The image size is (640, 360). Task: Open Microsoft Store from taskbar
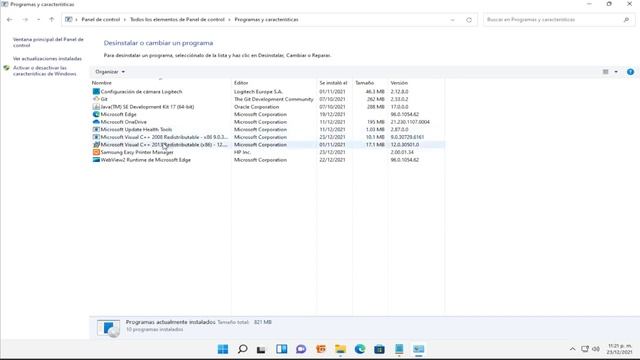(x=379, y=349)
